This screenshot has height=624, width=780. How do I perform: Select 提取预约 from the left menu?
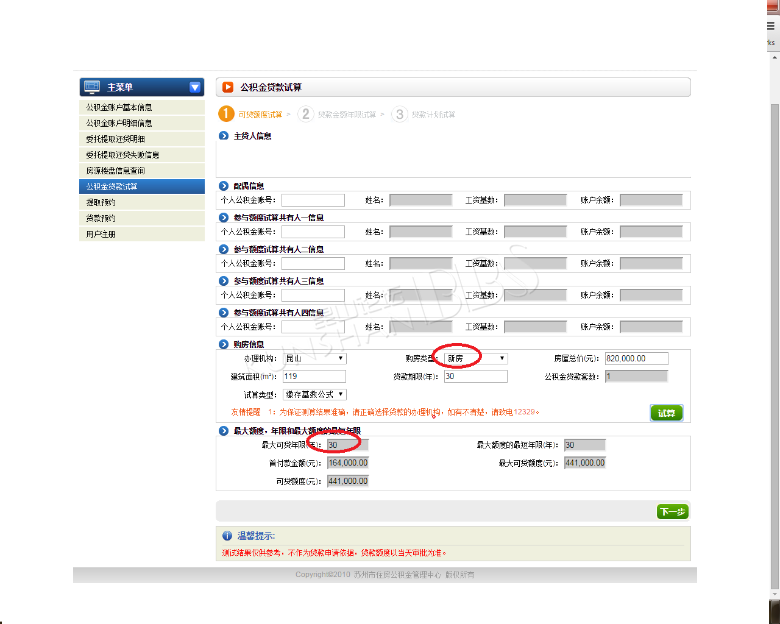click(x=100, y=202)
